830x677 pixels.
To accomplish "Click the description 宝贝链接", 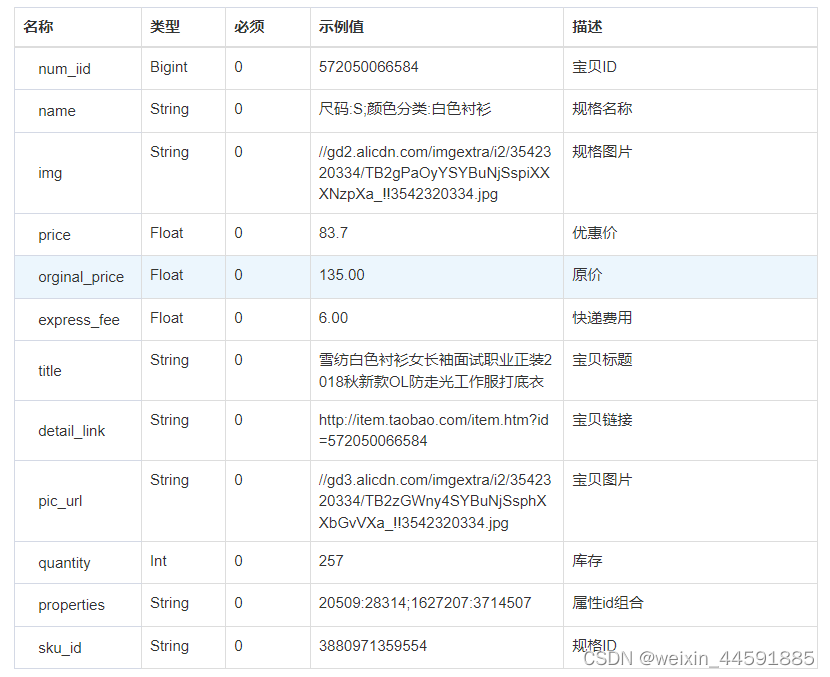I will [602, 420].
